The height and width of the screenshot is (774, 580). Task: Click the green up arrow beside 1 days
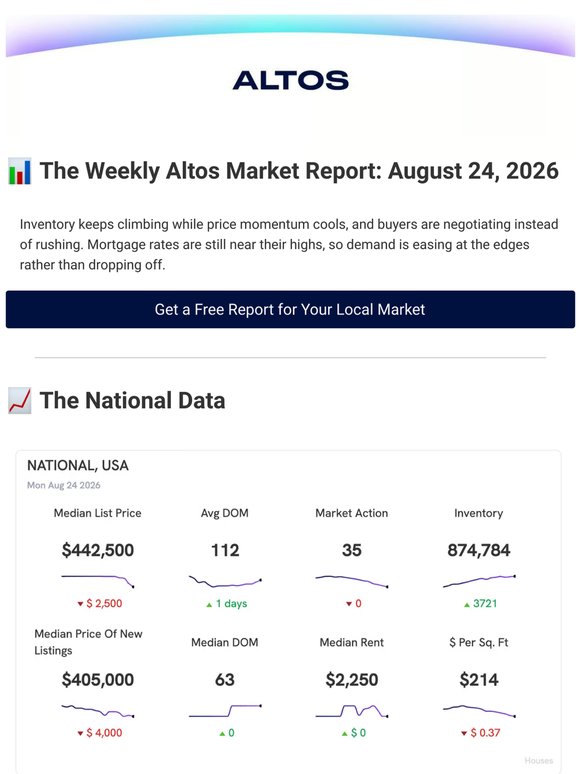209,604
